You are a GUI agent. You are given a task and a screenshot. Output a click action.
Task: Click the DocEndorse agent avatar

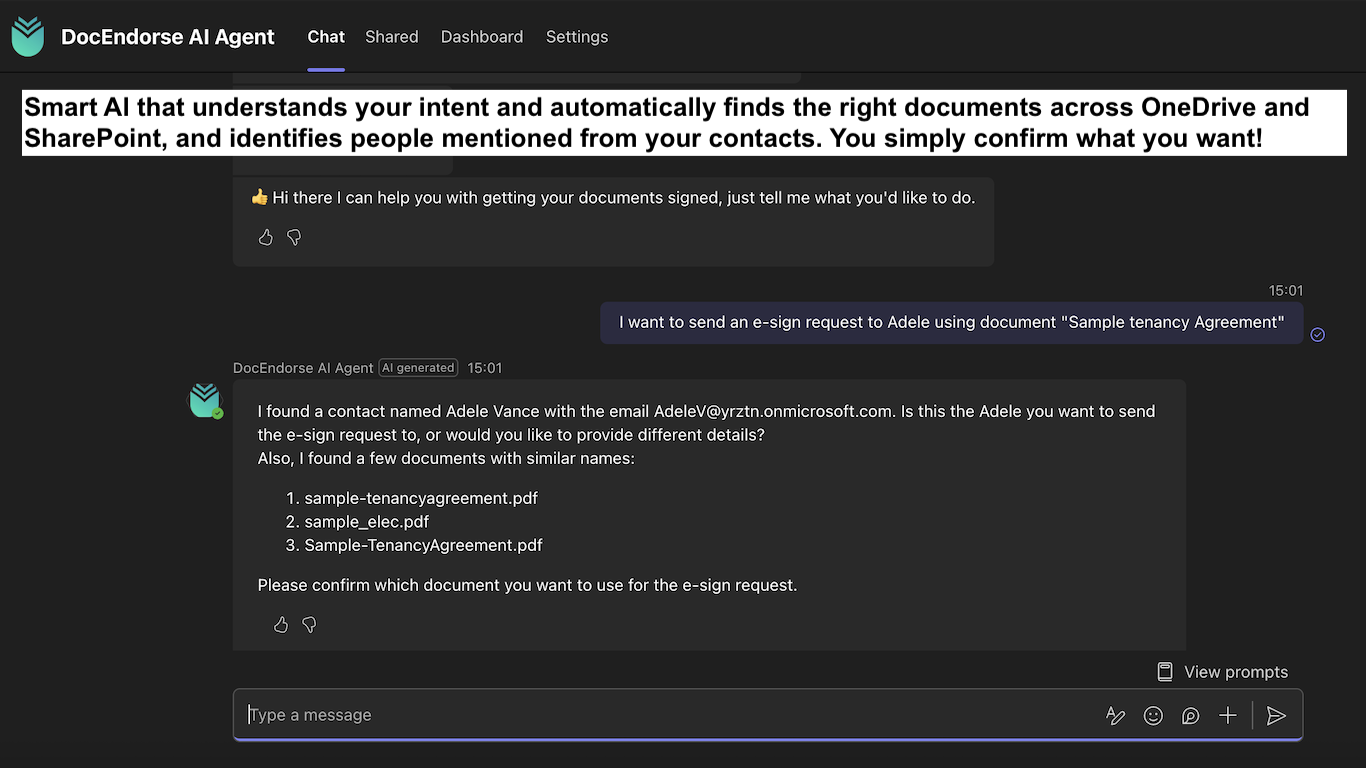205,400
